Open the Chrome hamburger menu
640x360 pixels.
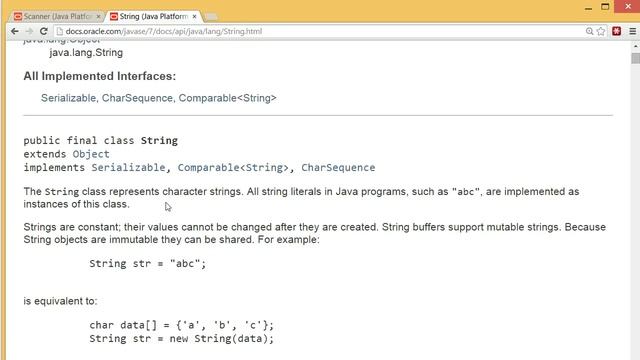[x=632, y=31]
